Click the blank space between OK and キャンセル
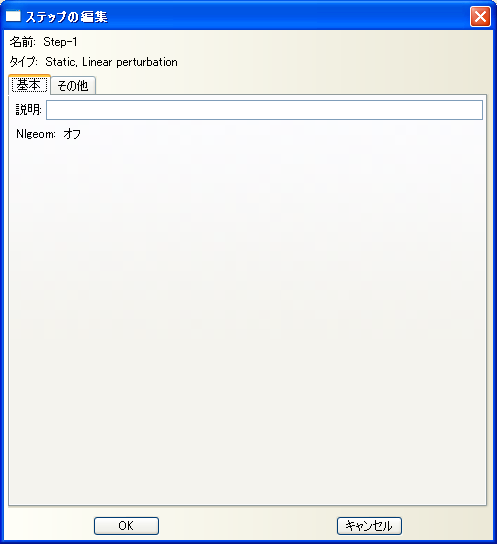497x544 pixels. (248, 526)
